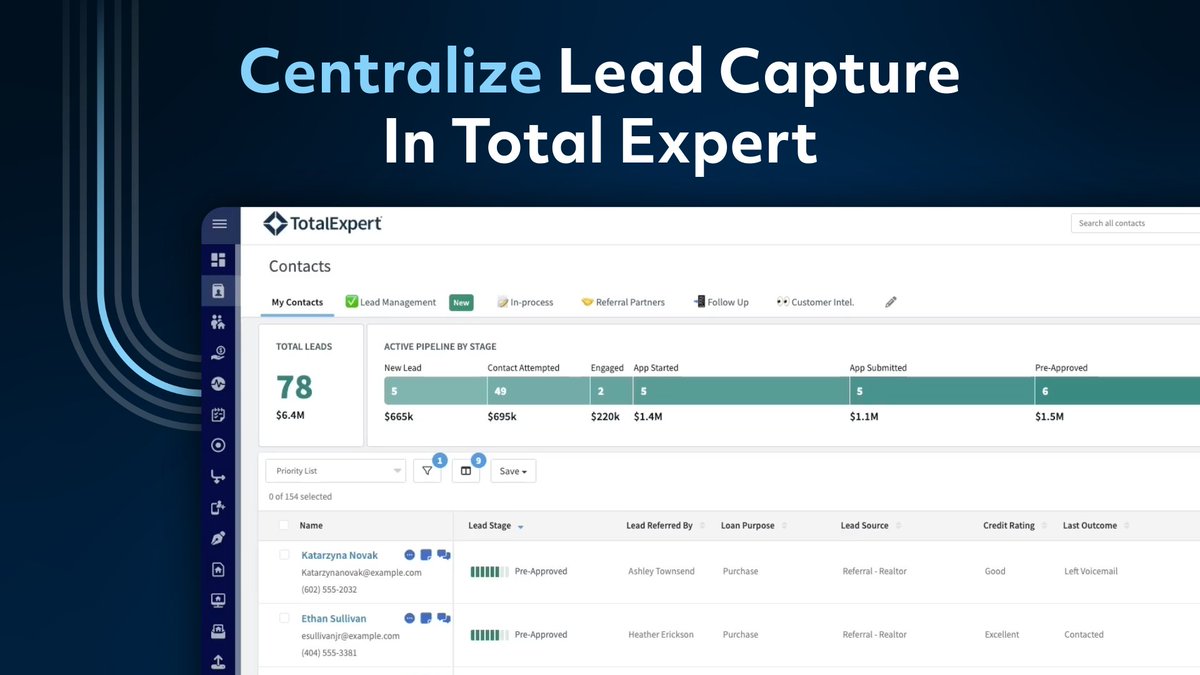Image resolution: width=1200 pixels, height=675 pixels.
Task: Open the chat icon for Katarzyna Novak
Action: pyautogui.click(x=444, y=555)
